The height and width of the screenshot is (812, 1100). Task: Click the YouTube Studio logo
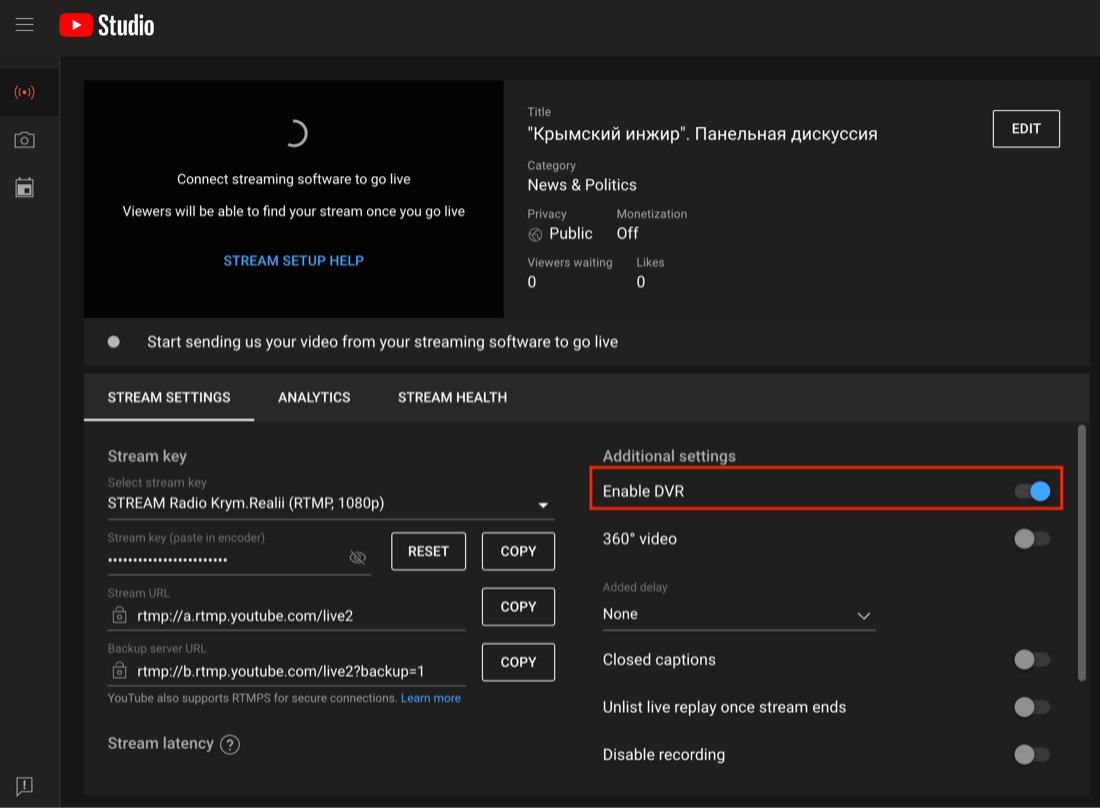click(x=107, y=25)
